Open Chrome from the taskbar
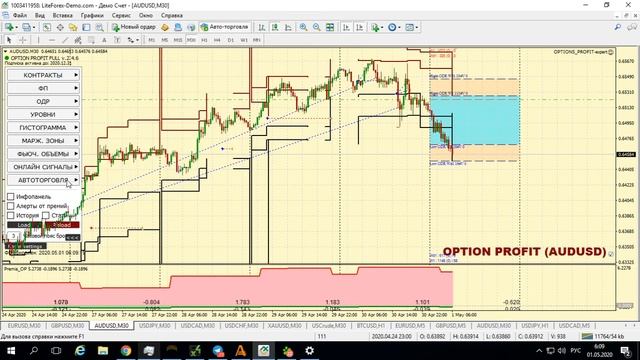Image resolution: width=640 pixels, height=360 pixels. (x=126, y=351)
